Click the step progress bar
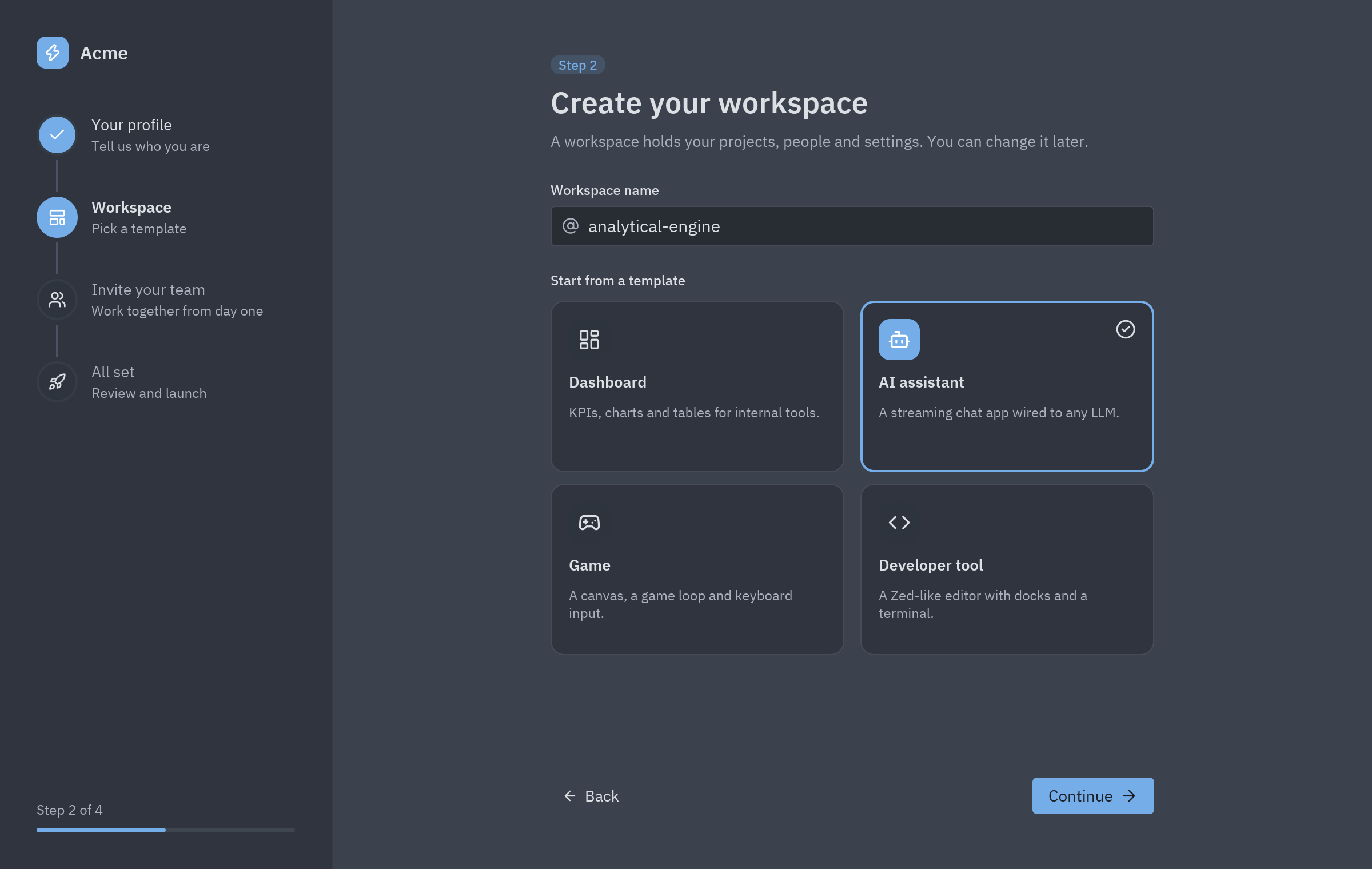Image resolution: width=1372 pixels, height=869 pixels. tap(166, 830)
